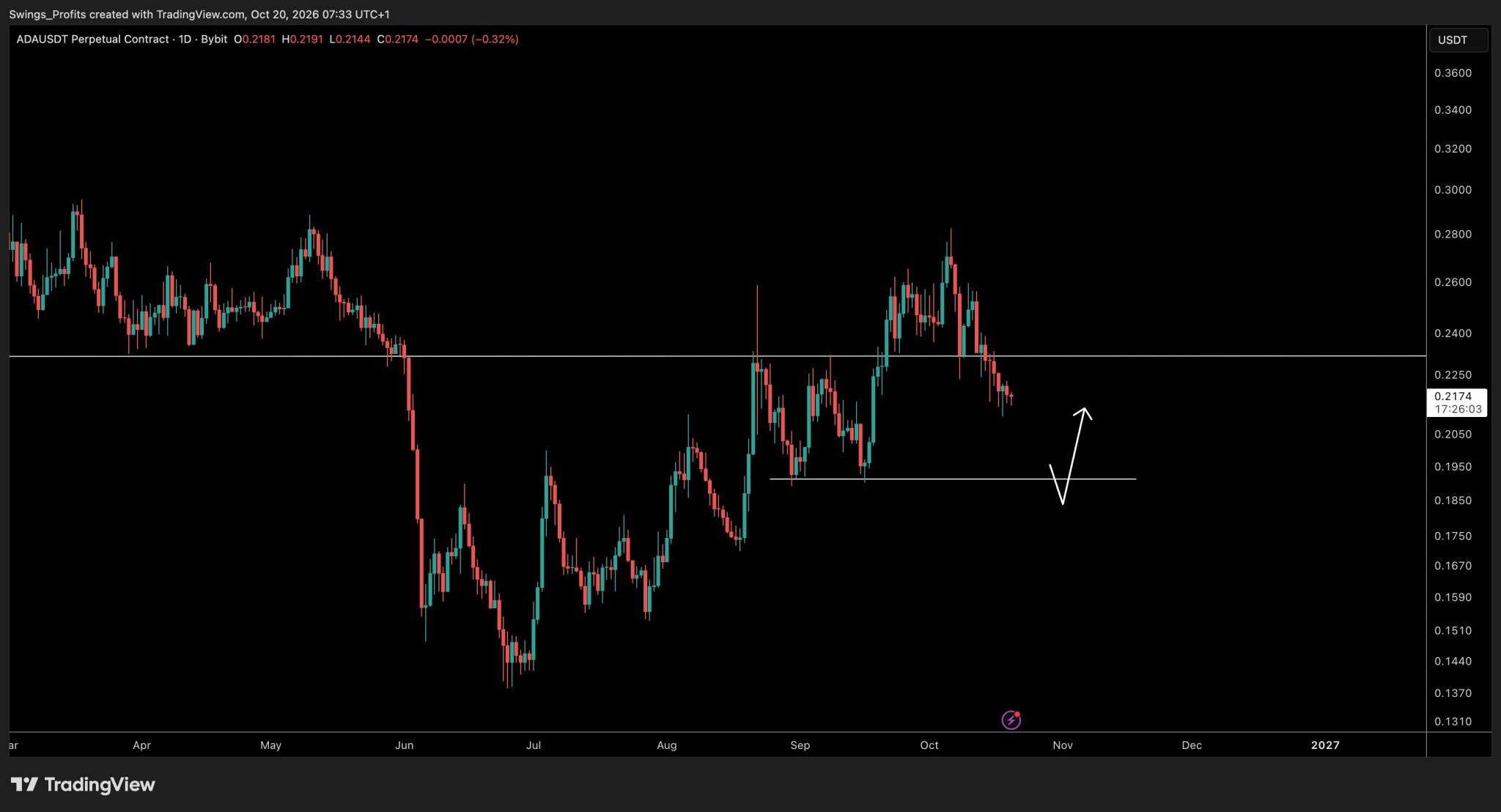Click the Dec date axis label

click(x=1192, y=745)
